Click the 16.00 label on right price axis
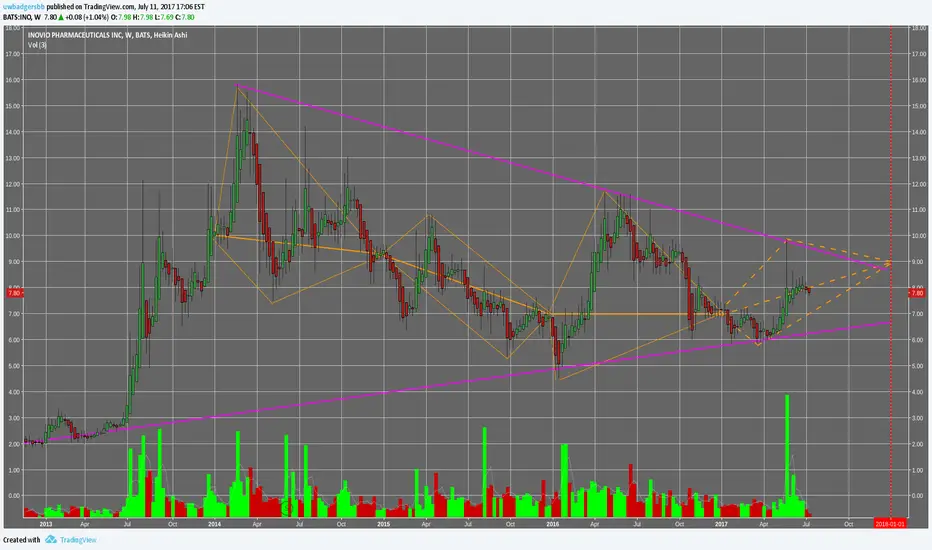 click(x=918, y=80)
